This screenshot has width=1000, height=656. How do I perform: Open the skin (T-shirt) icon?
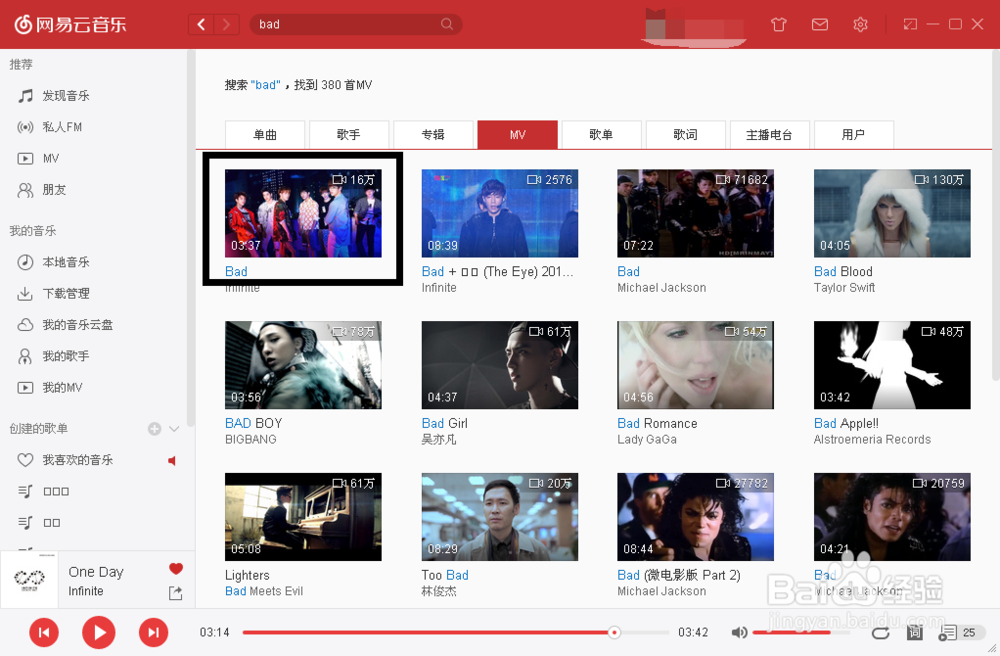778,24
